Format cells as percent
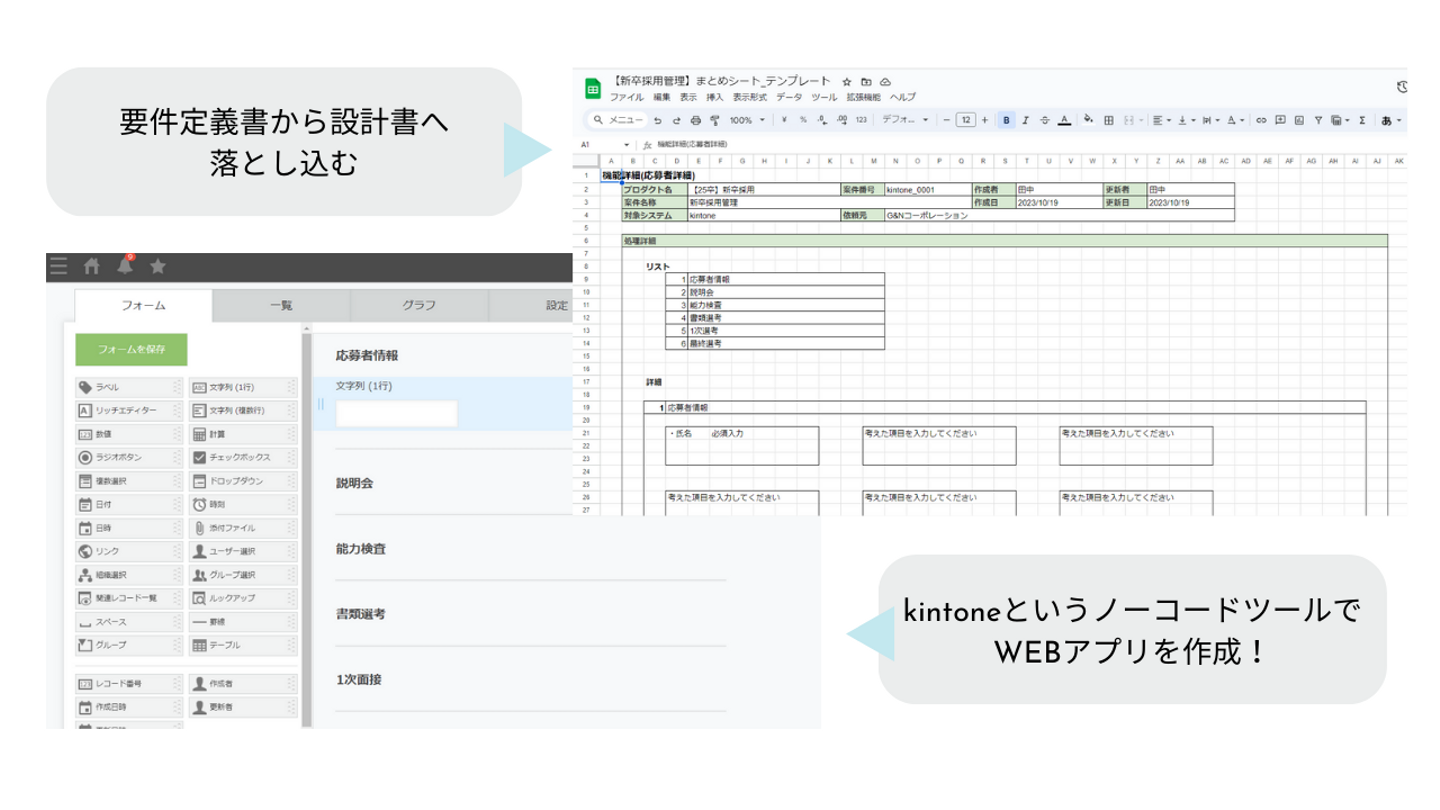The image size is (1440, 810). [x=803, y=120]
